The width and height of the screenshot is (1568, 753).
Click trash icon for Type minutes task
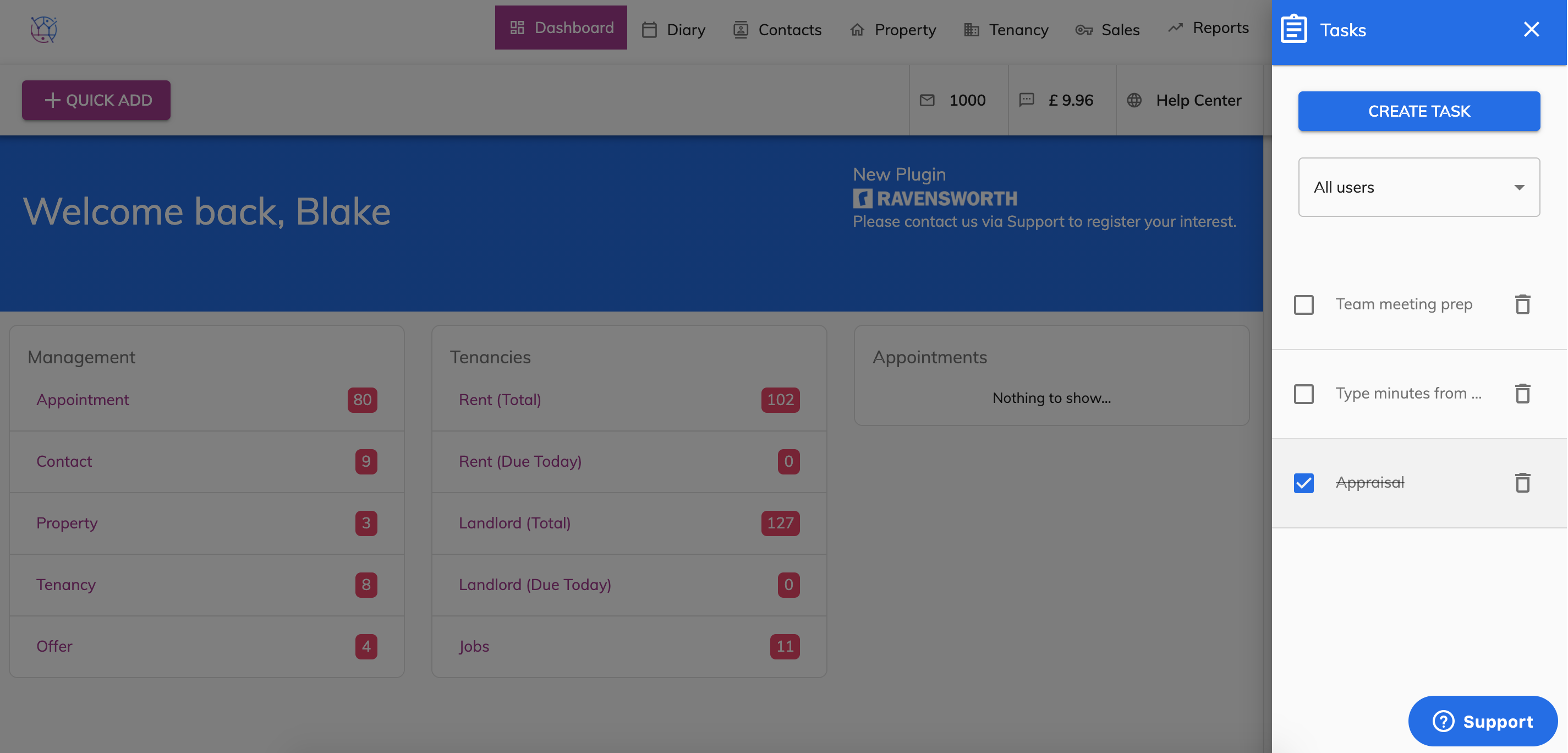[x=1522, y=394]
